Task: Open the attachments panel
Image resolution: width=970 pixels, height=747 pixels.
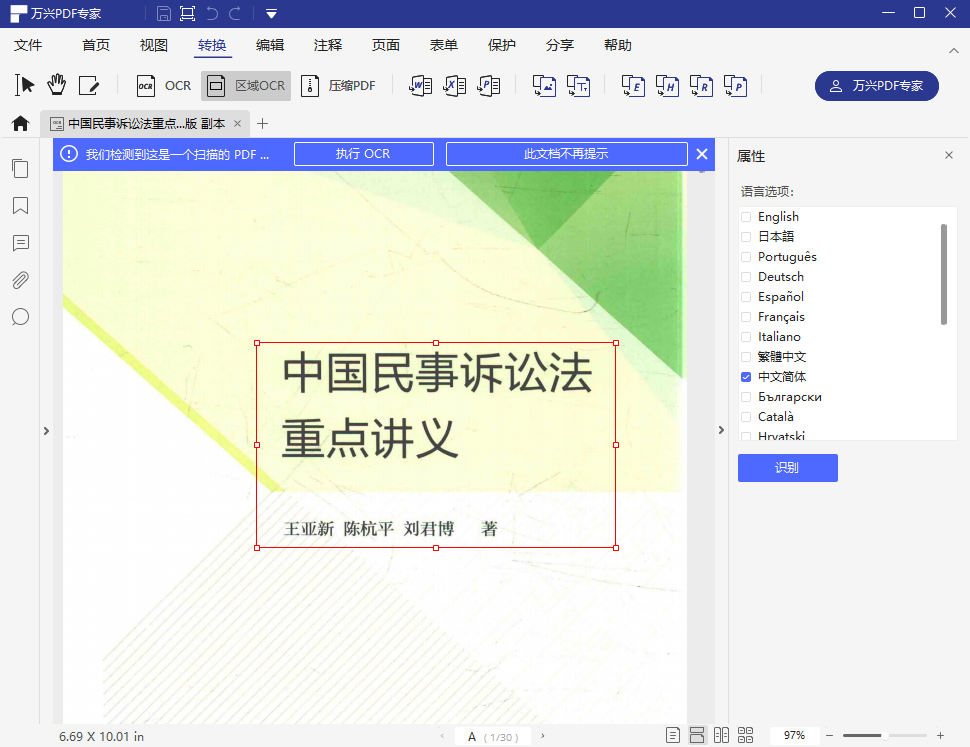Action: point(20,280)
